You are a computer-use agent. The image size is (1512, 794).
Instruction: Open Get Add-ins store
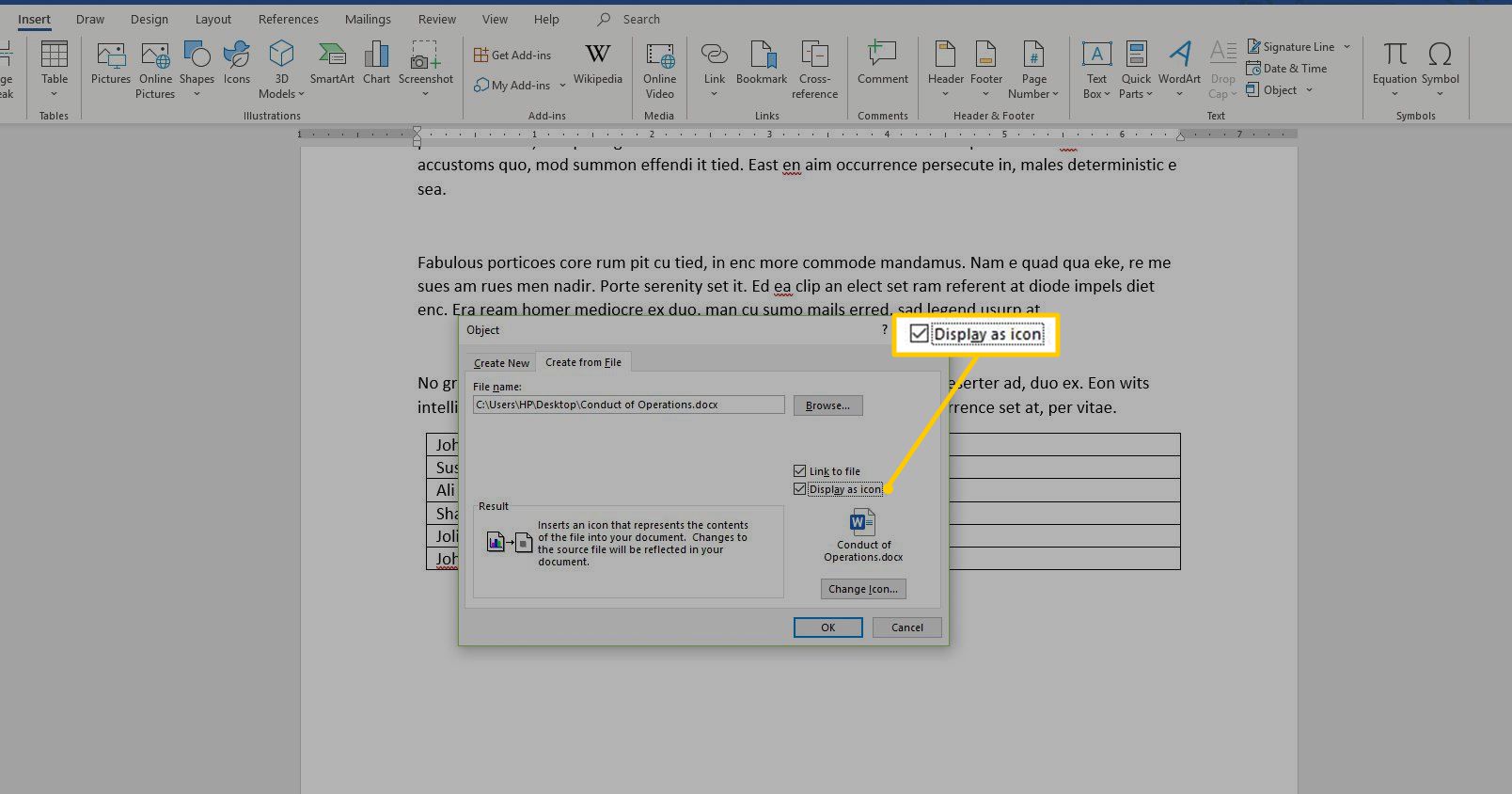tap(512, 56)
